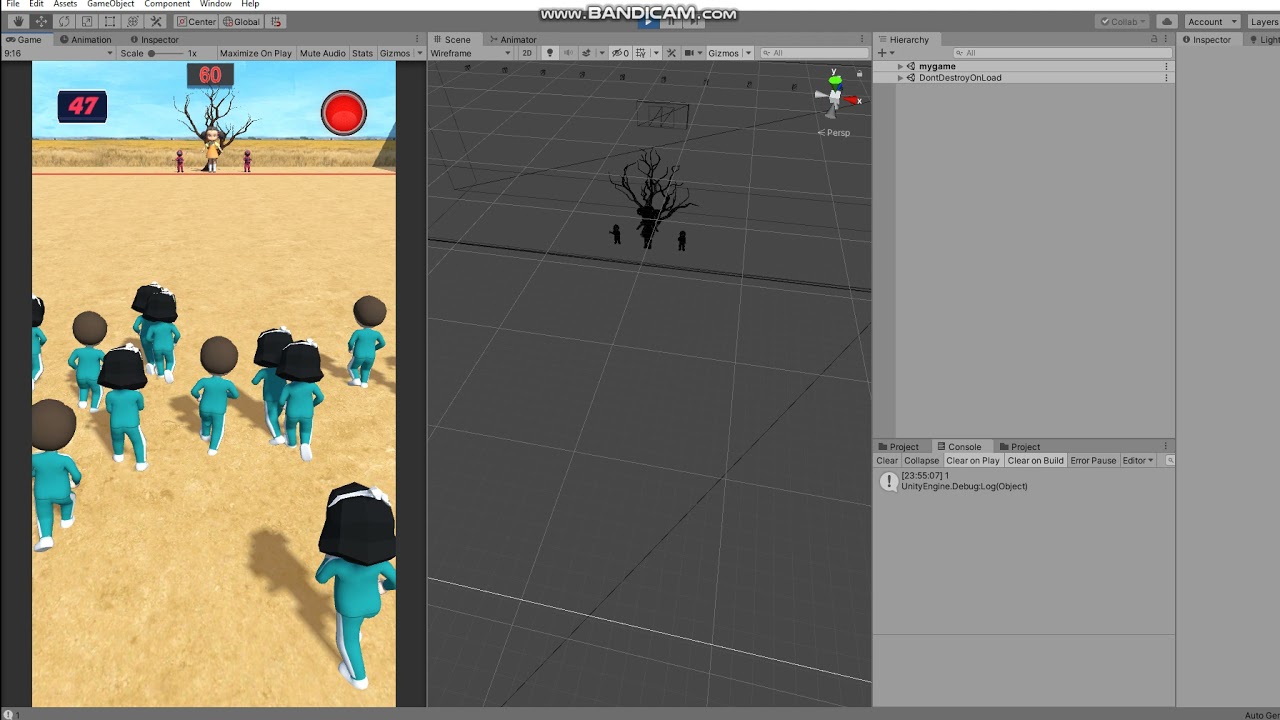Open the GameObject menu
Viewport: 1280px width, 720px height.
point(110,4)
